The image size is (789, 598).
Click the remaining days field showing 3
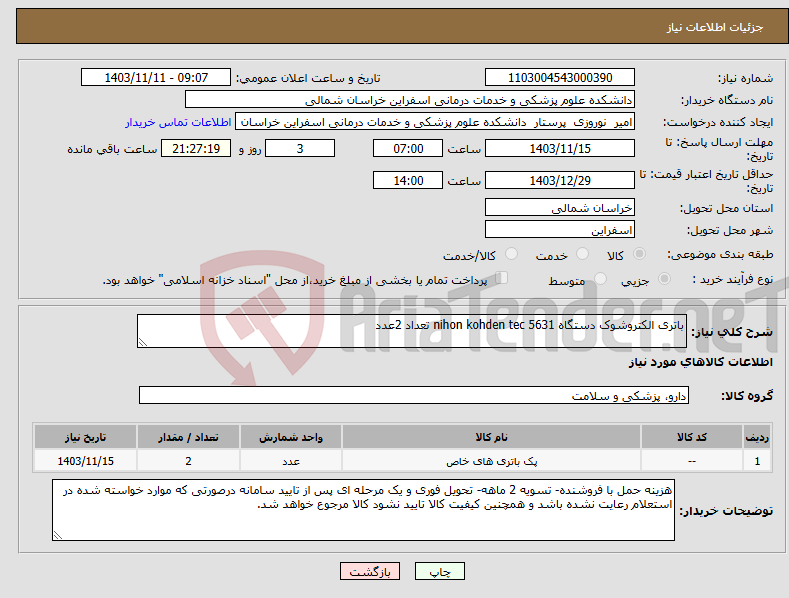point(300,148)
